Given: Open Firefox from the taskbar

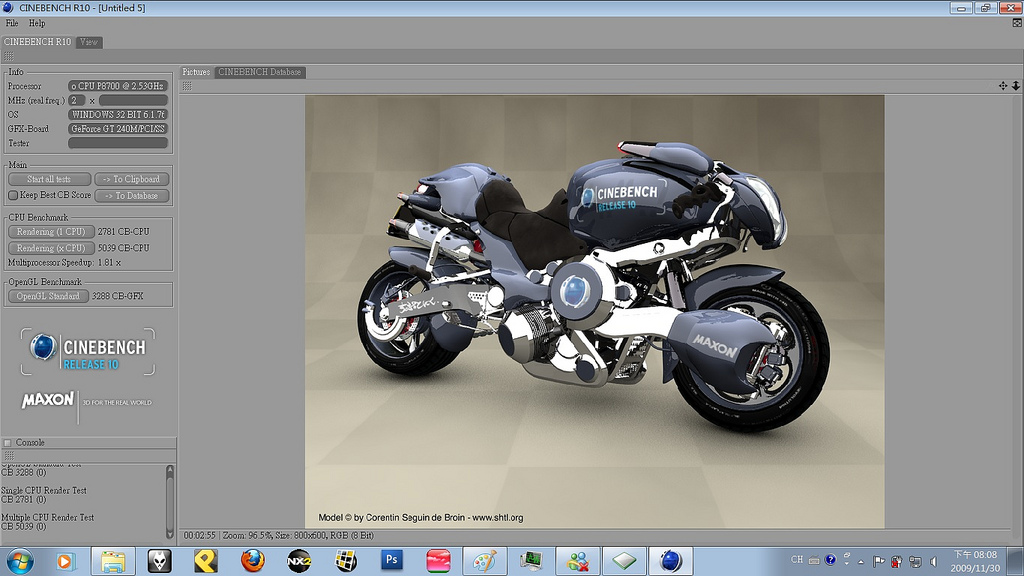Looking at the screenshot, I should tap(253, 561).
